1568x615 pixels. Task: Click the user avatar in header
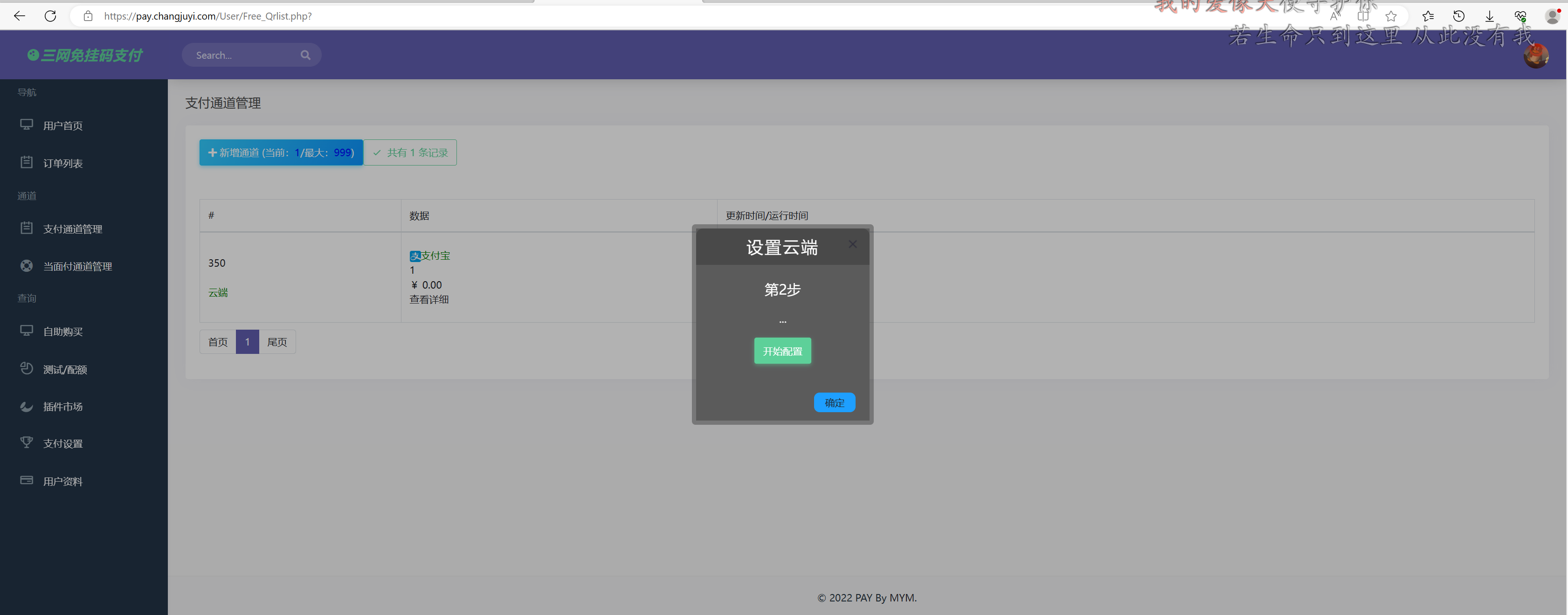pyautogui.click(x=1535, y=56)
